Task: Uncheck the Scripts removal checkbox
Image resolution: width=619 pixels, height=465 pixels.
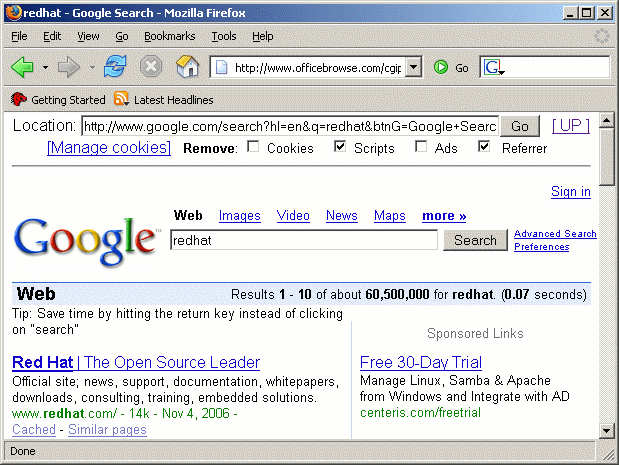Action: pyautogui.click(x=340, y=148)
